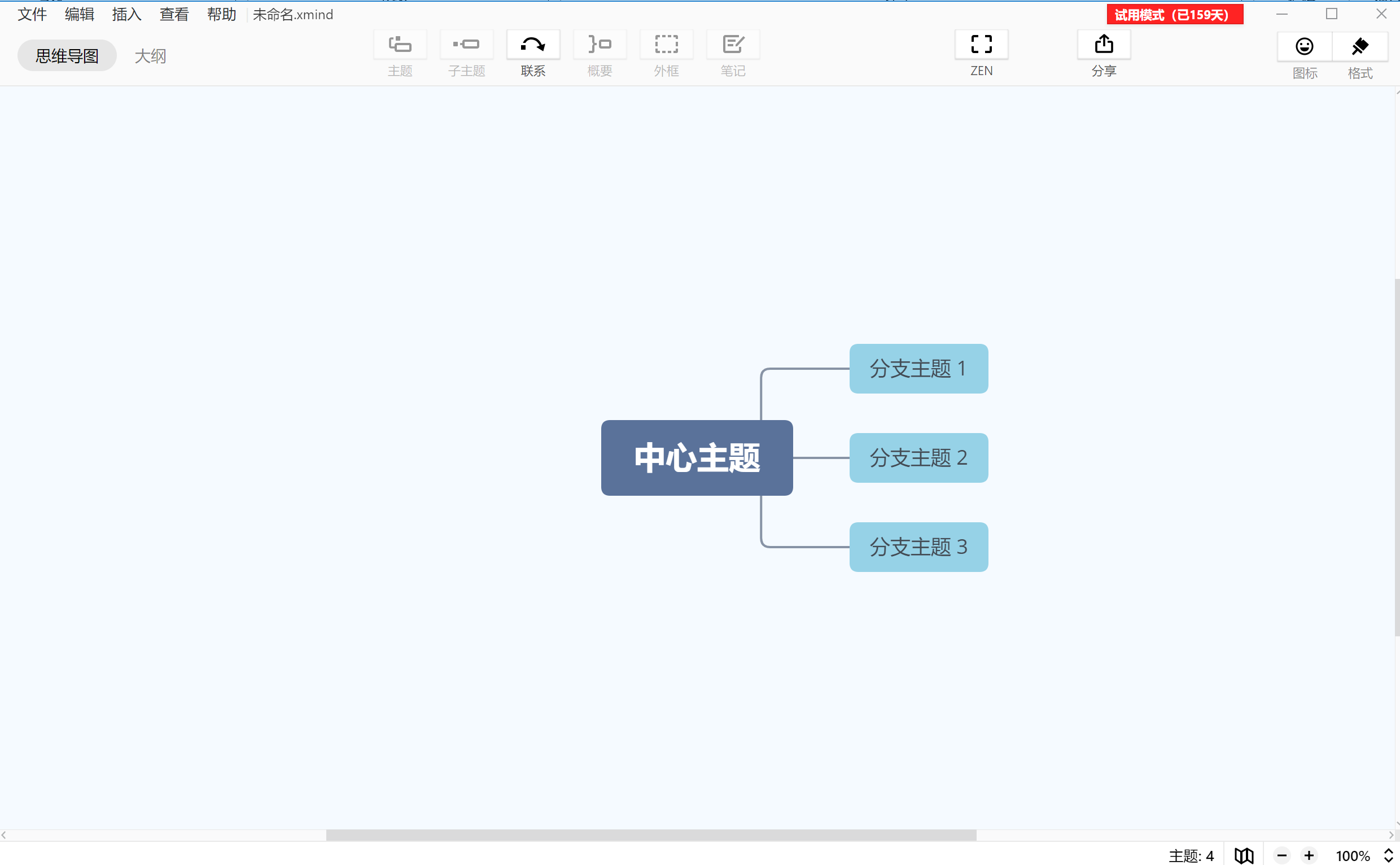This screenshot has width=1400, height=865.
Task: Open the 插入 menu
Action: [126, 14]
